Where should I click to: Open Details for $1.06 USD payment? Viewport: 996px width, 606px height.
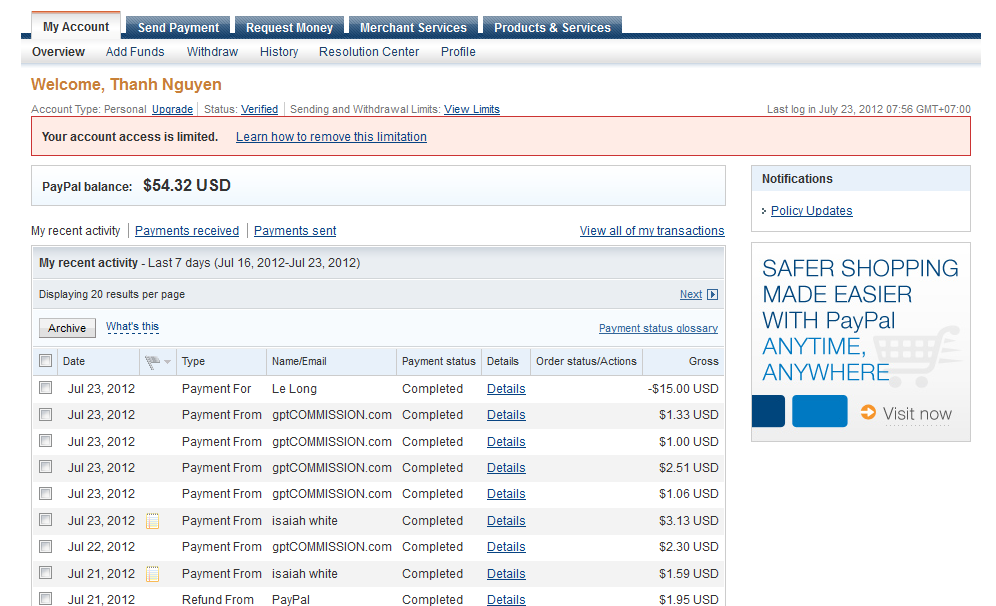tap(506, 494)
